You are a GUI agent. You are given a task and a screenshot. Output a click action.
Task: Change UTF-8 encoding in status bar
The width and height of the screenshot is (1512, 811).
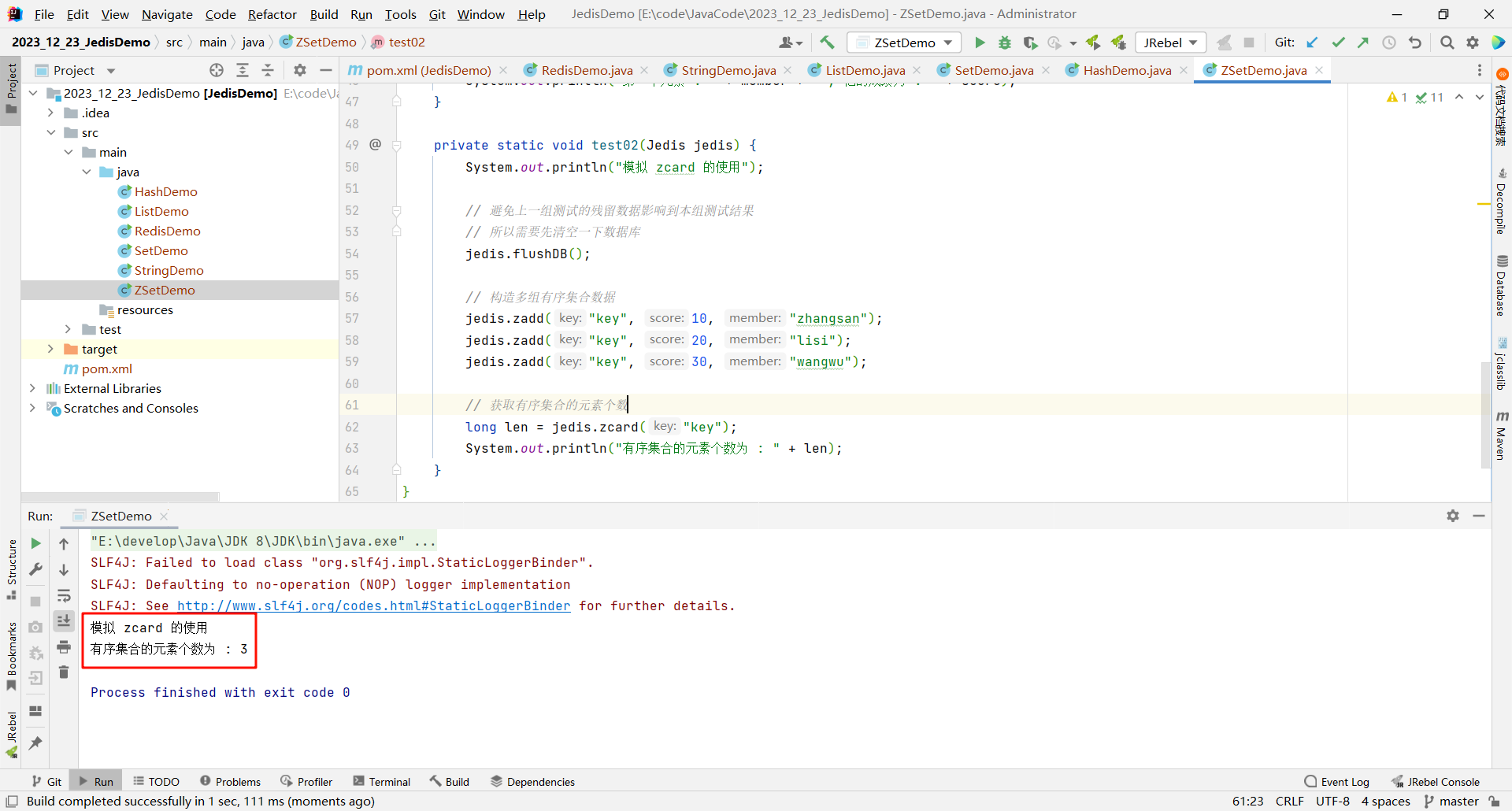pyautogui.click(x=1332, y=801)
